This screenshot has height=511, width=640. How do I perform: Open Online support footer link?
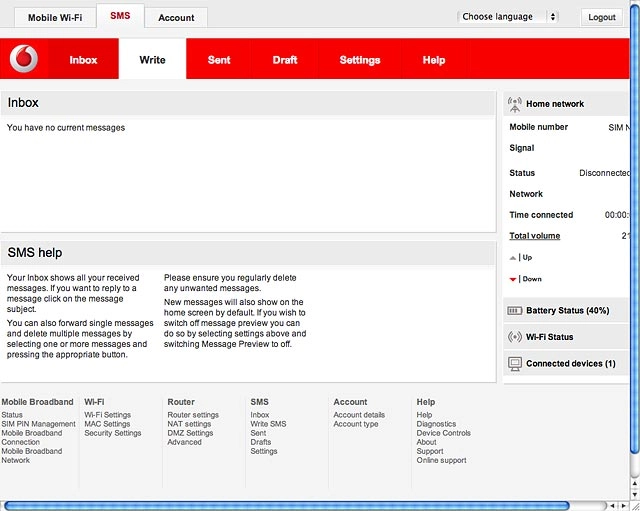[441, 460]
